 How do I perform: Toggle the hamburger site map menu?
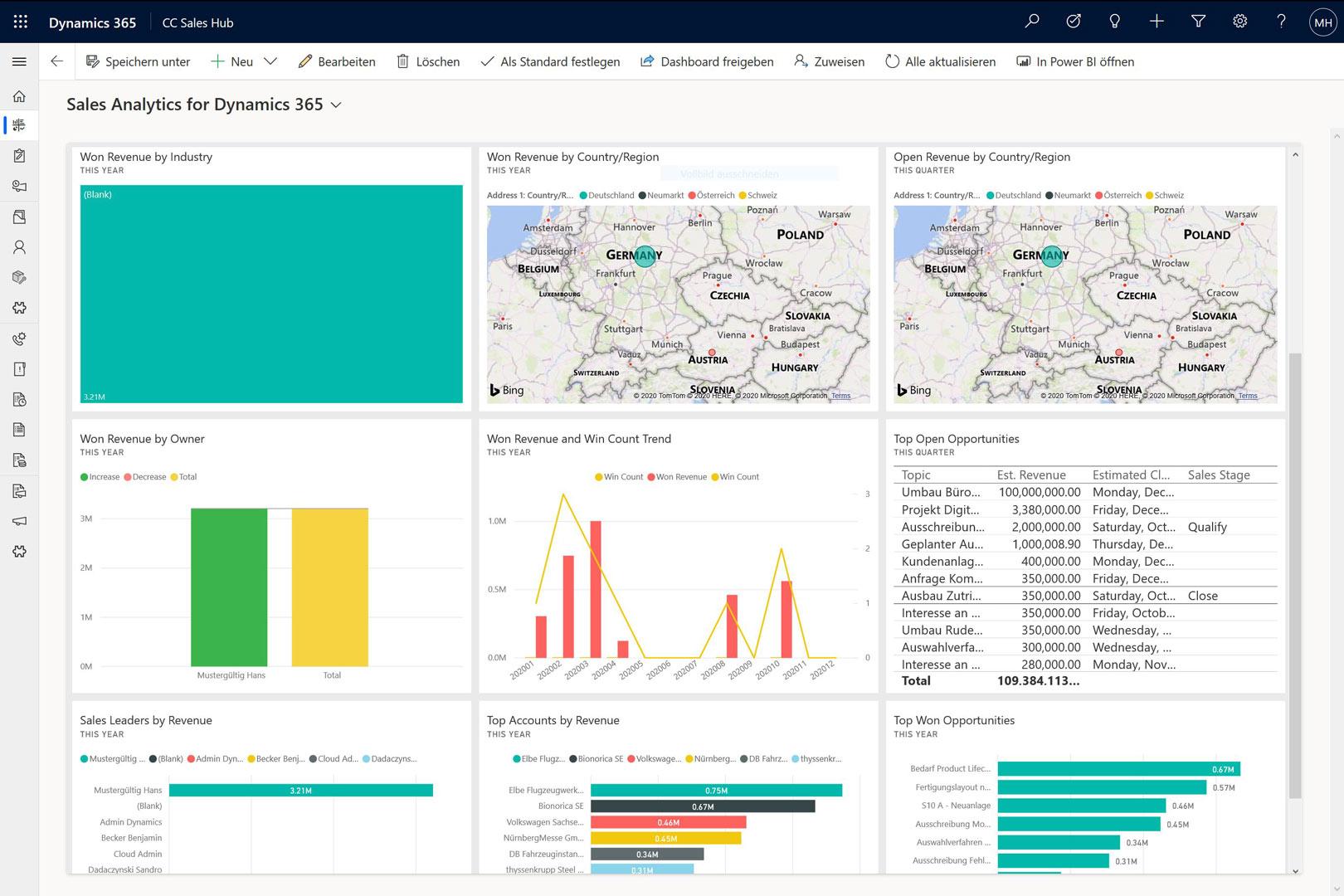click(19, 61)
